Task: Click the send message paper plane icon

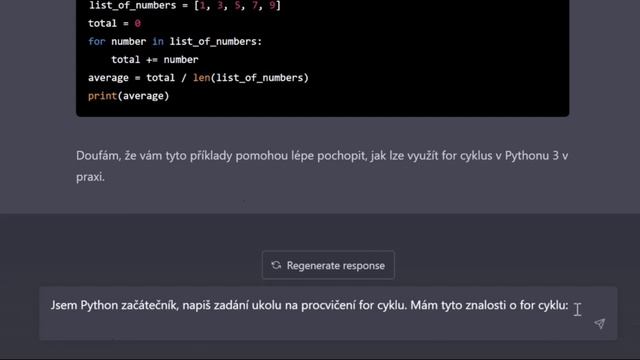Action: click(600, 324)
